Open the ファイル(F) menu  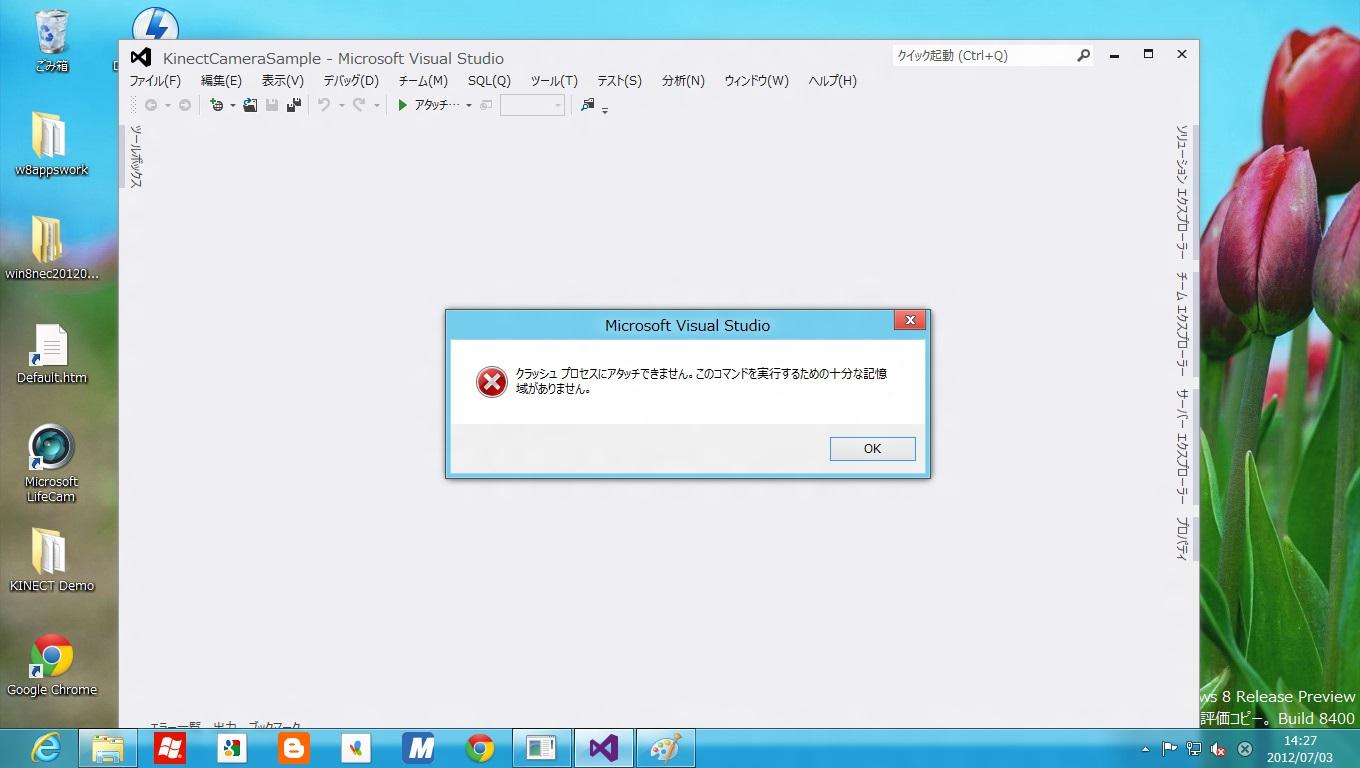click(x=155, y=81)
